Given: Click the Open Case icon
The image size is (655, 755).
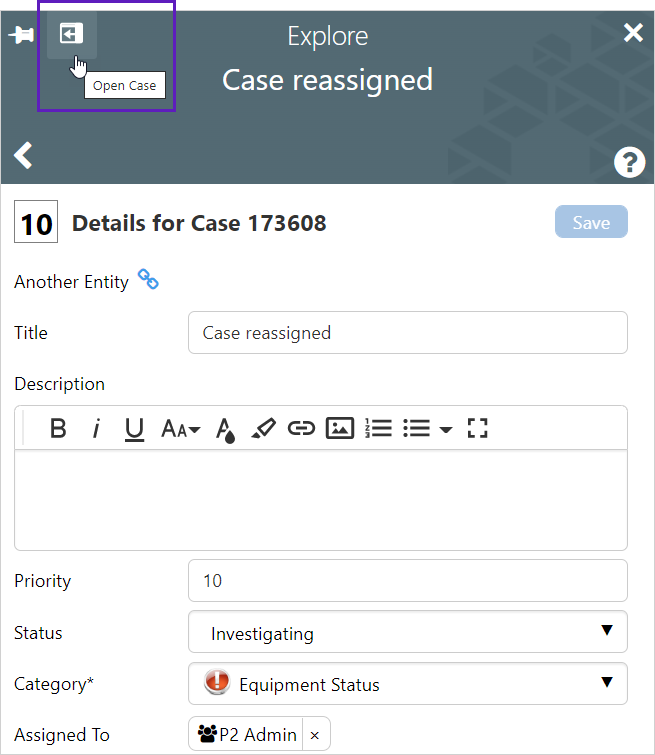Looking at the screenshot, I should 71,34.
